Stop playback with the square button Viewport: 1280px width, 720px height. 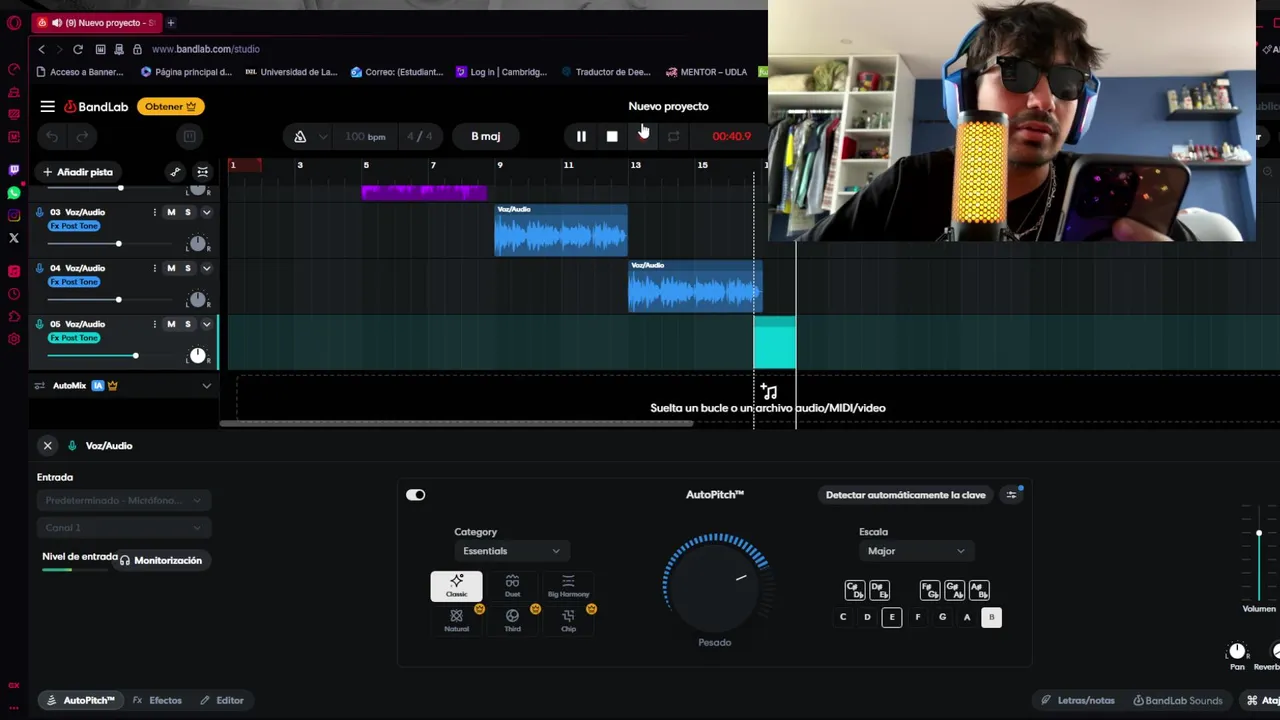coord(612,136)
